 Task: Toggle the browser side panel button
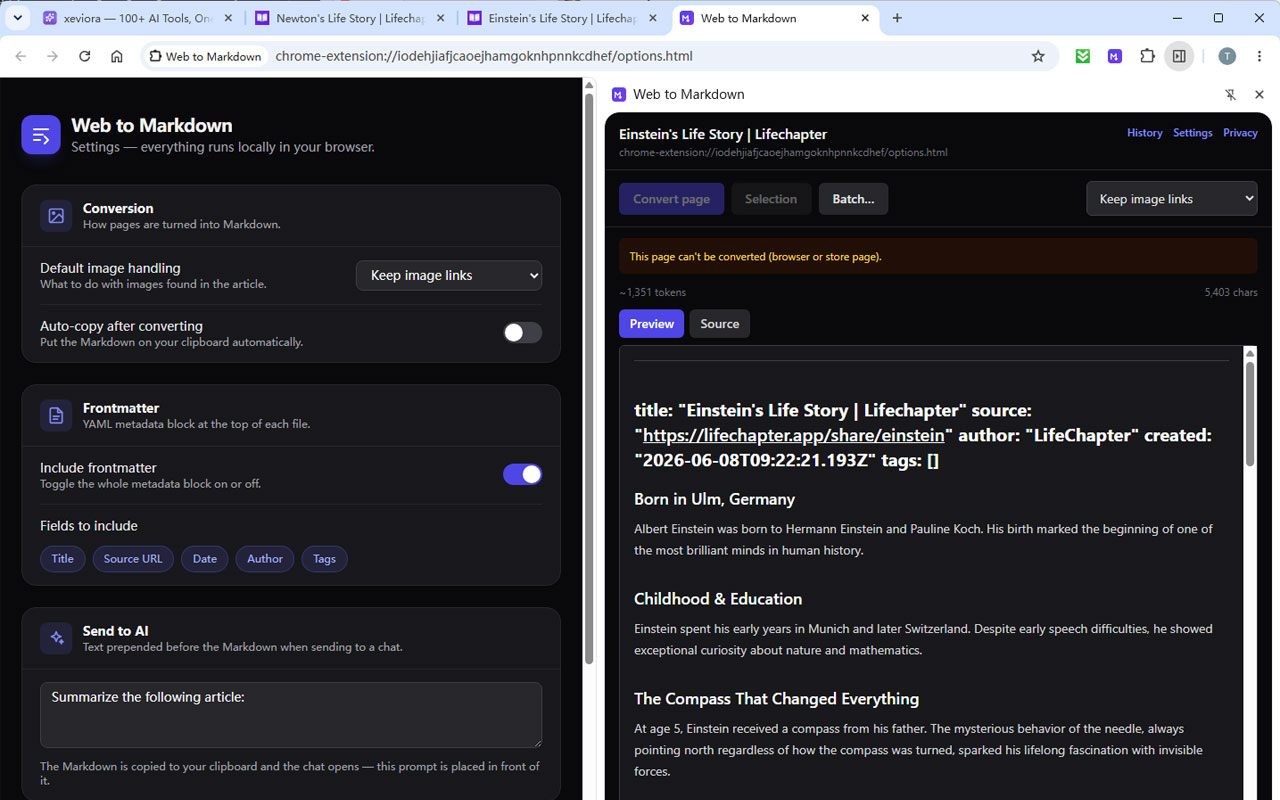click(x=1179, y=56)
